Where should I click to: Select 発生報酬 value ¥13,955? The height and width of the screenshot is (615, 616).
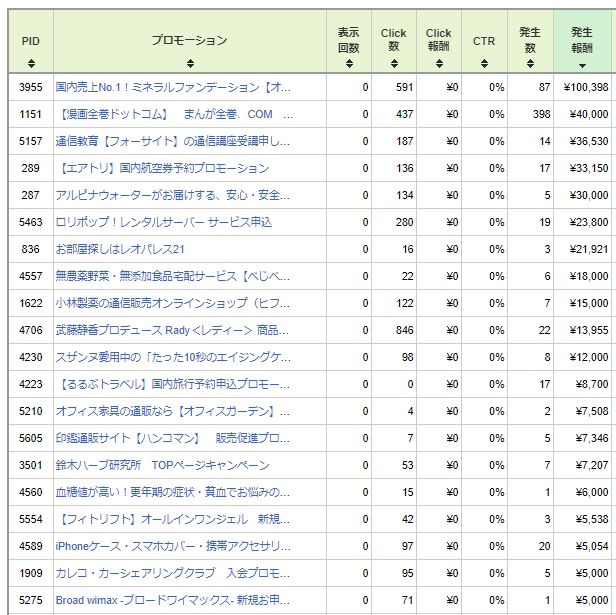(x=589, y=330)
